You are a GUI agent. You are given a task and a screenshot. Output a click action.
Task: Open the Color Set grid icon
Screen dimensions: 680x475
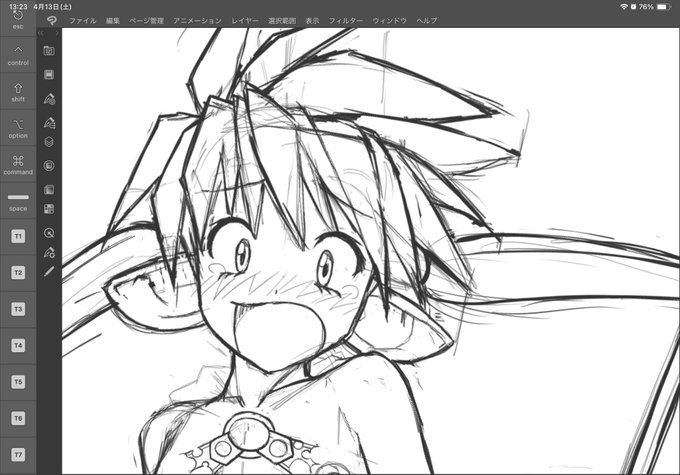(49, 209)
